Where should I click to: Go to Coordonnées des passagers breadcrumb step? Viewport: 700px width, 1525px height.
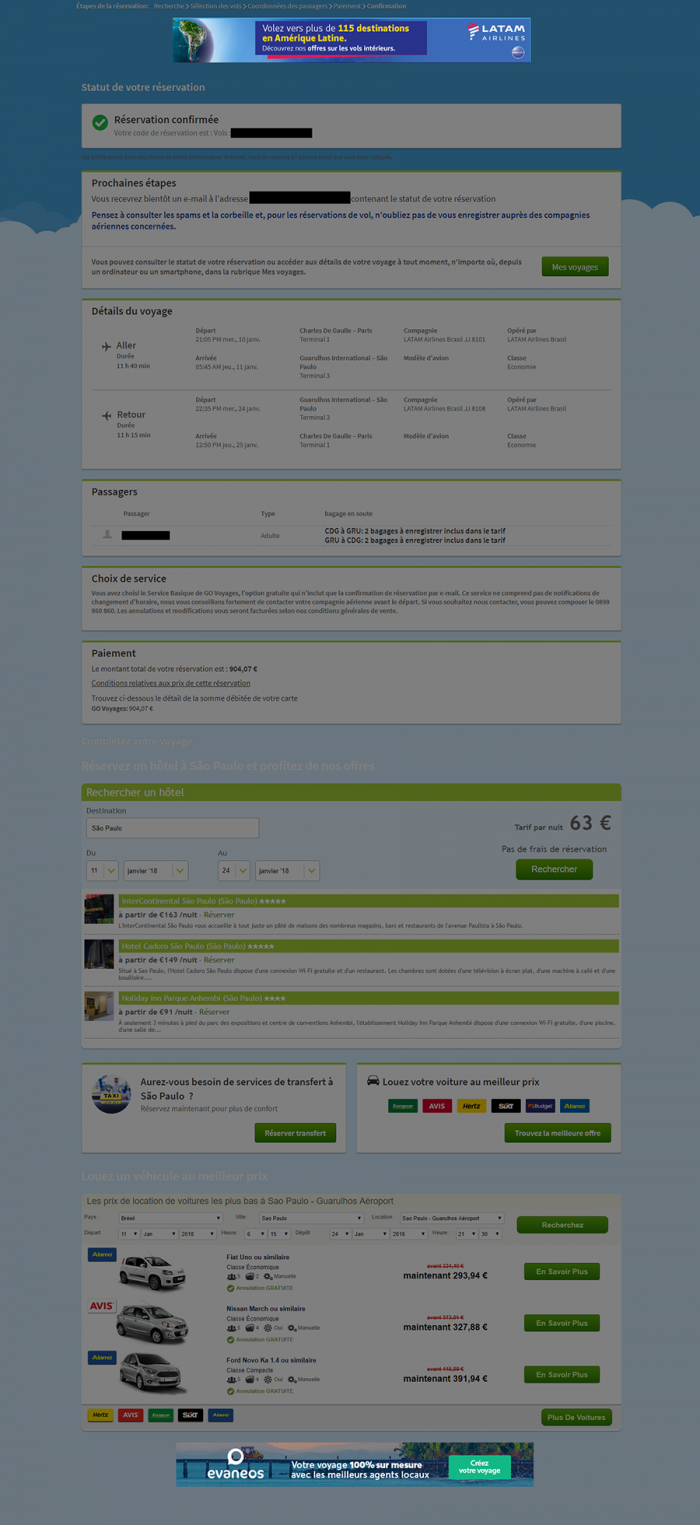288,6
